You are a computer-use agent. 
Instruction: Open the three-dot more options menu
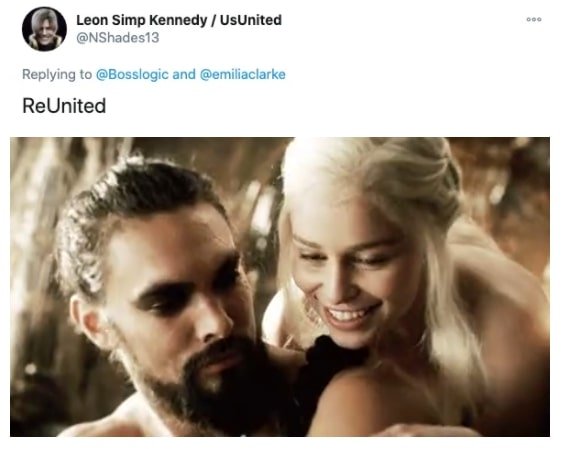(534, 19)
